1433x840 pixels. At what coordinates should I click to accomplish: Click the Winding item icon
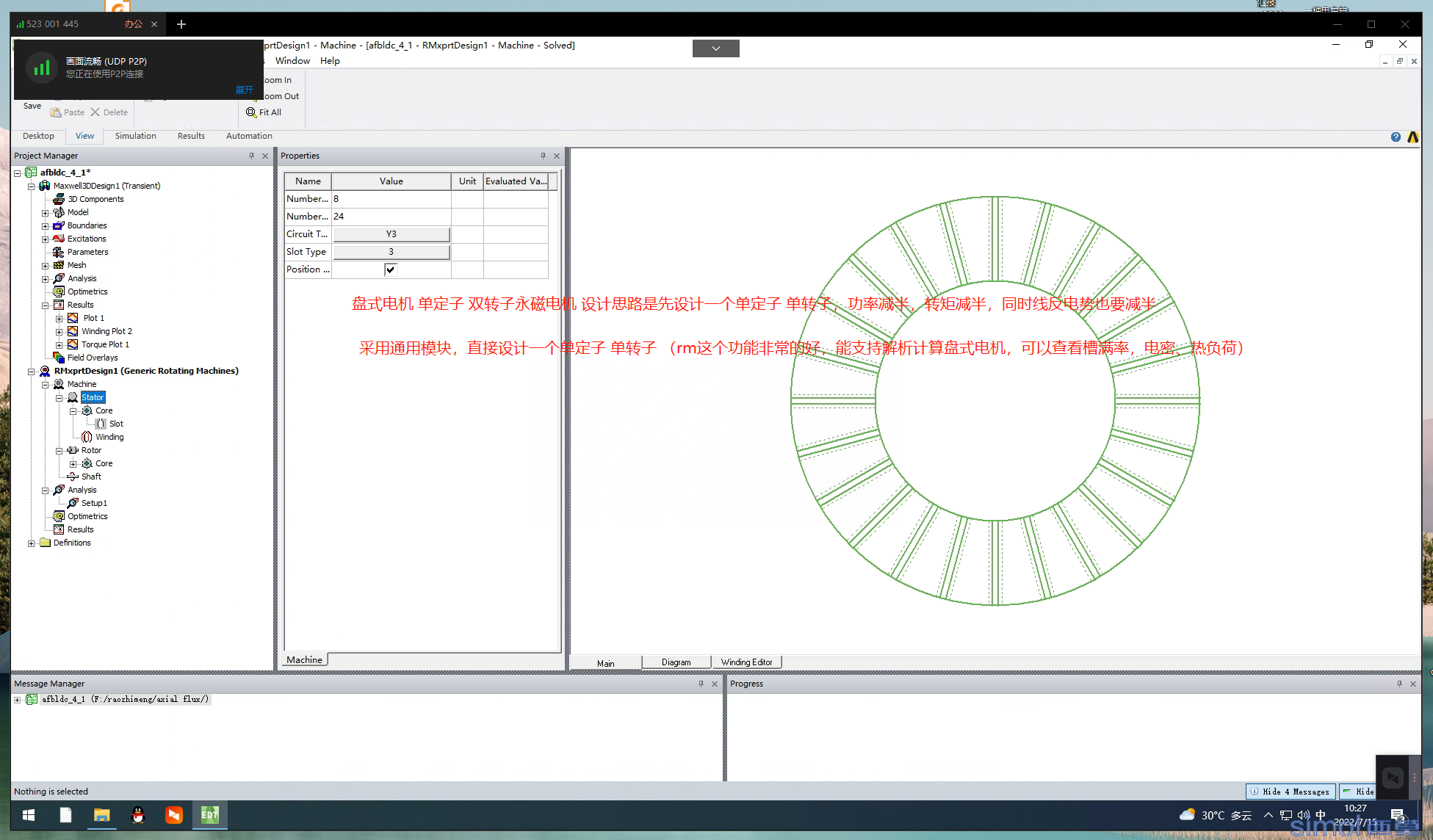click(x=87, y=437)
